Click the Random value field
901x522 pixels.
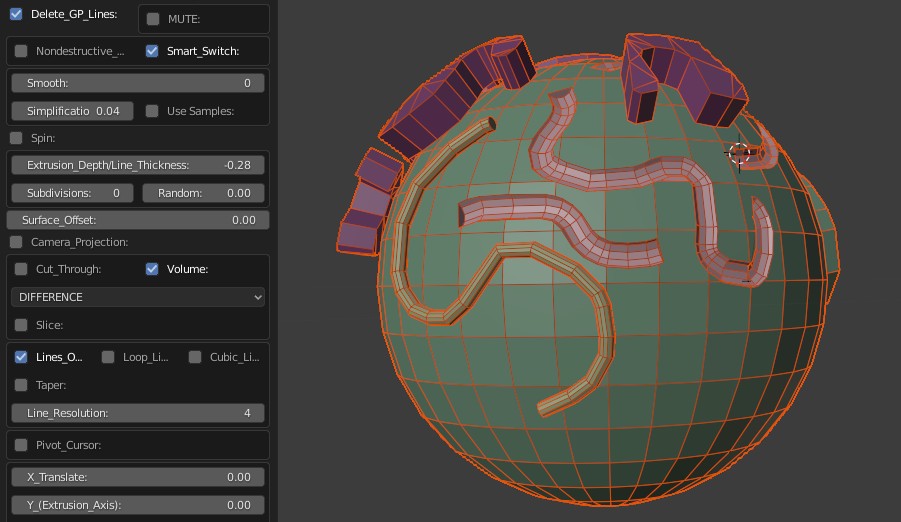203,193
